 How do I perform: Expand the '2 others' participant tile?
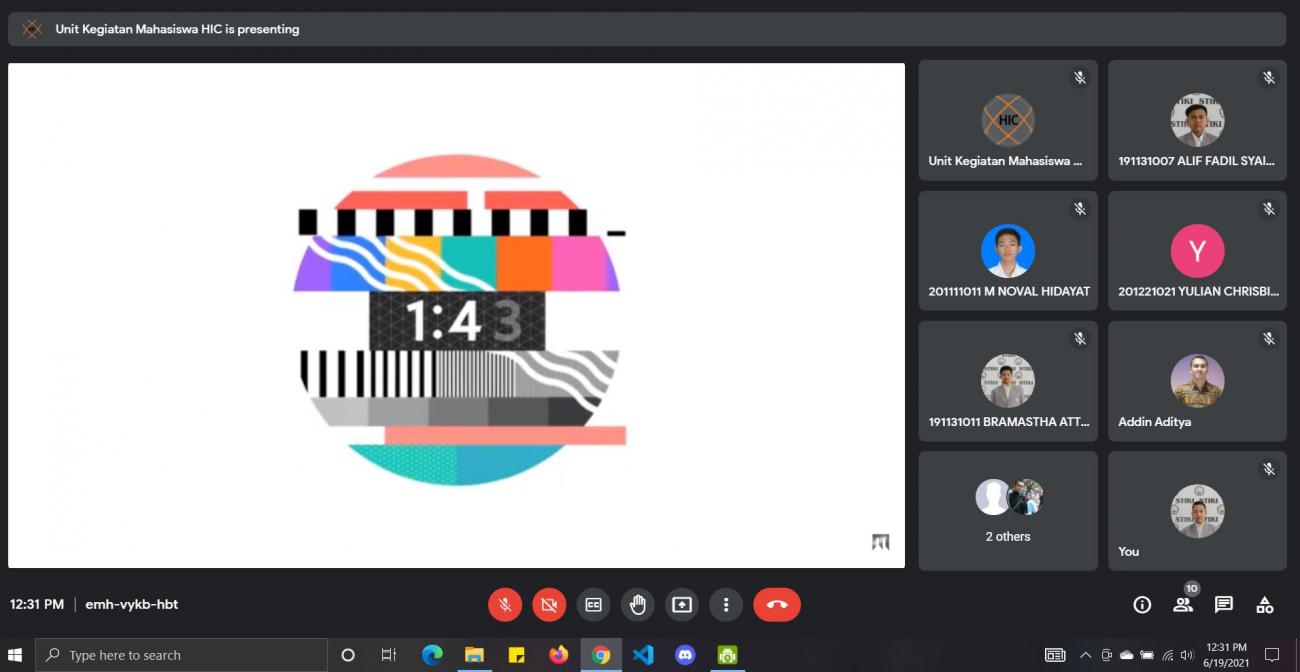tap(1008, 511)
